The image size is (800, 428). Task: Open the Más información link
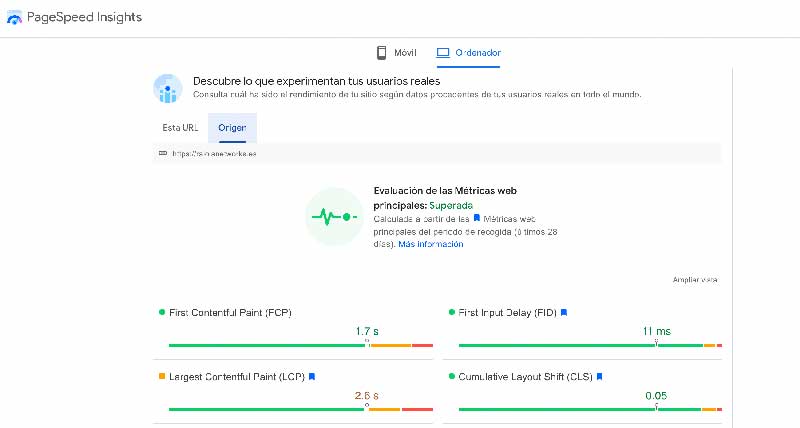coord(430,244)
